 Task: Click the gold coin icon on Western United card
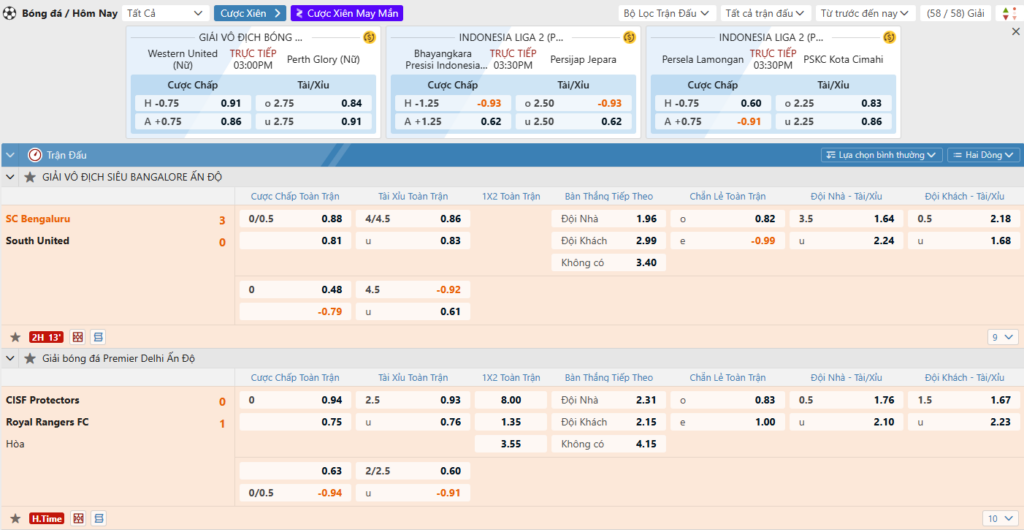point(369,37)
